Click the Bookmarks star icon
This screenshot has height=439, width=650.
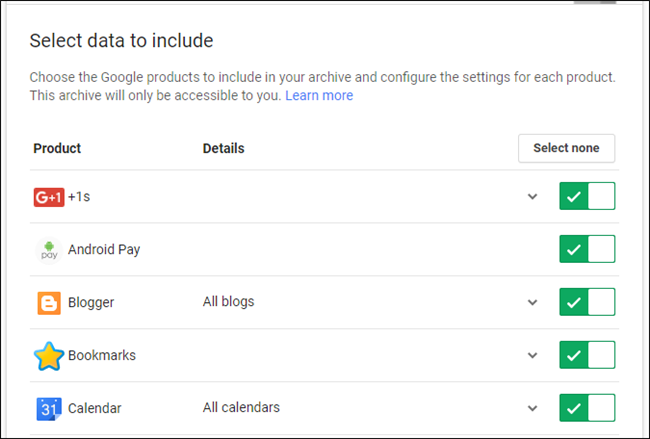click(x=48, y=355)
